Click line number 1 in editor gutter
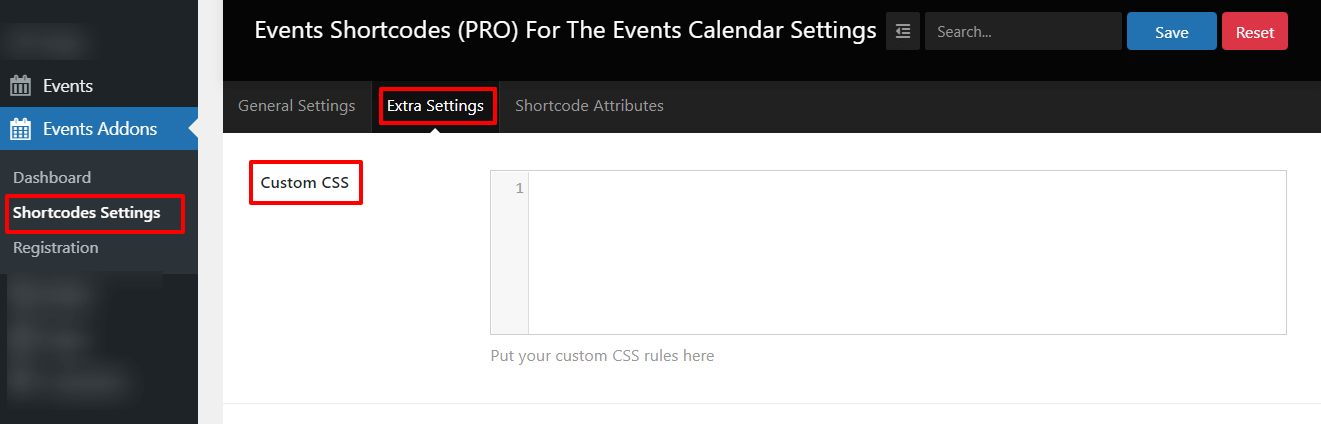Viewport: 1321px width, 424px height. 519,188
